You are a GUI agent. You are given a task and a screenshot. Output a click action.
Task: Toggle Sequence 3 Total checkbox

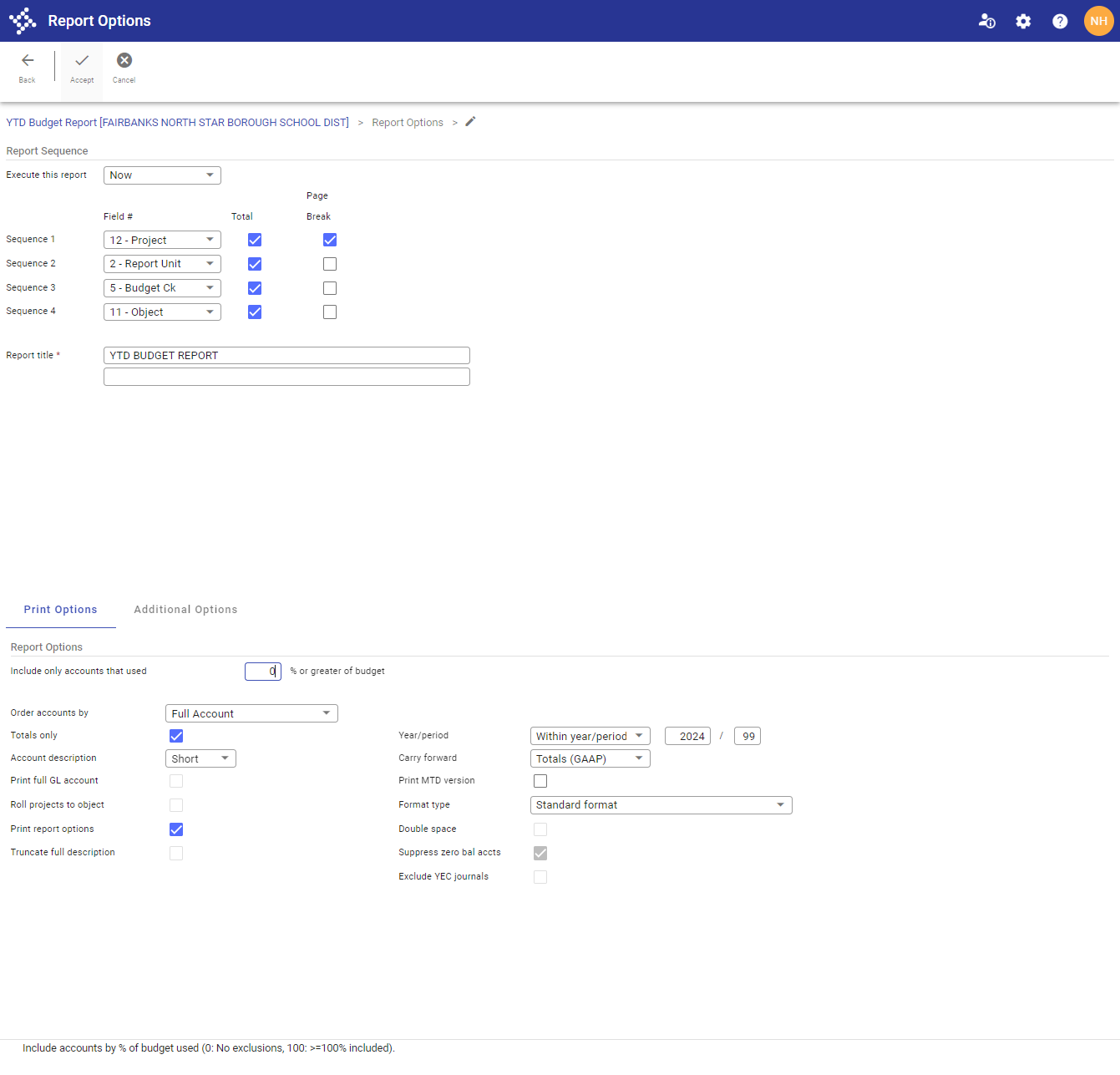click(x=255, y=288)
